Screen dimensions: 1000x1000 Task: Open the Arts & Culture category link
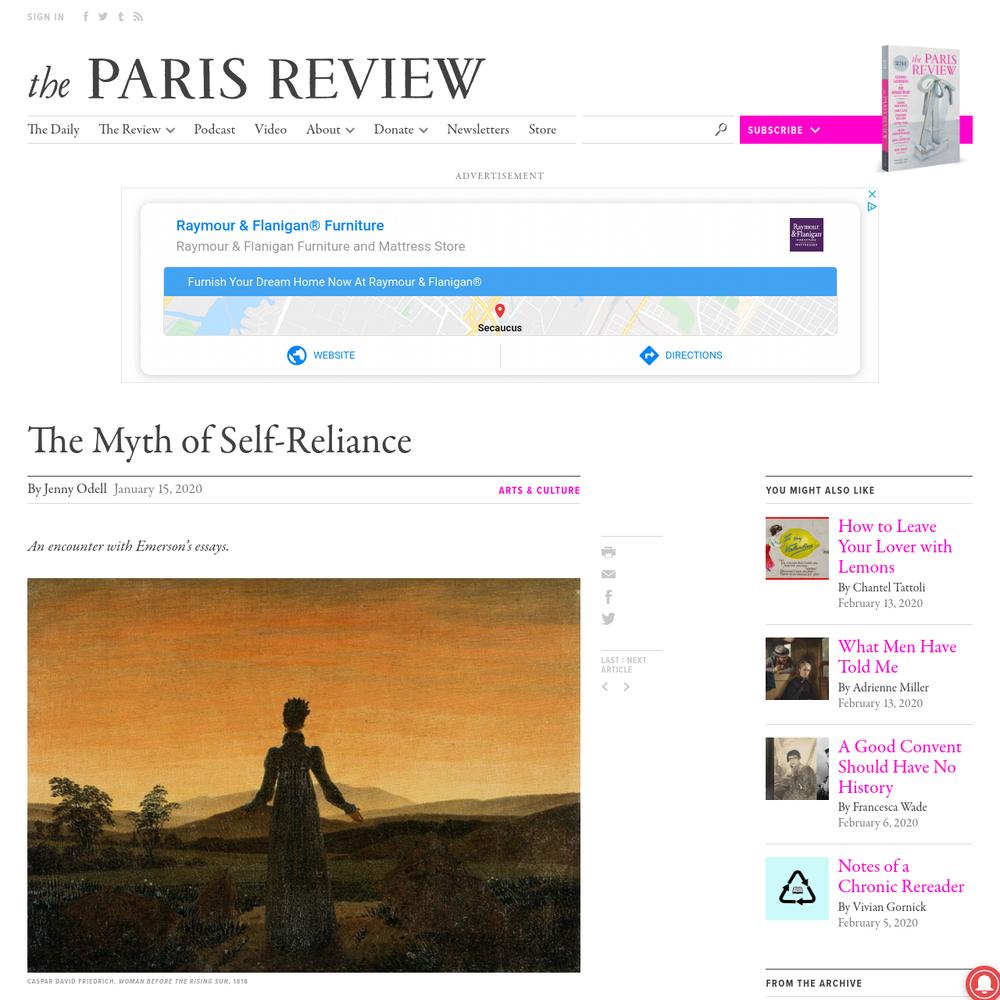(539, 490)
